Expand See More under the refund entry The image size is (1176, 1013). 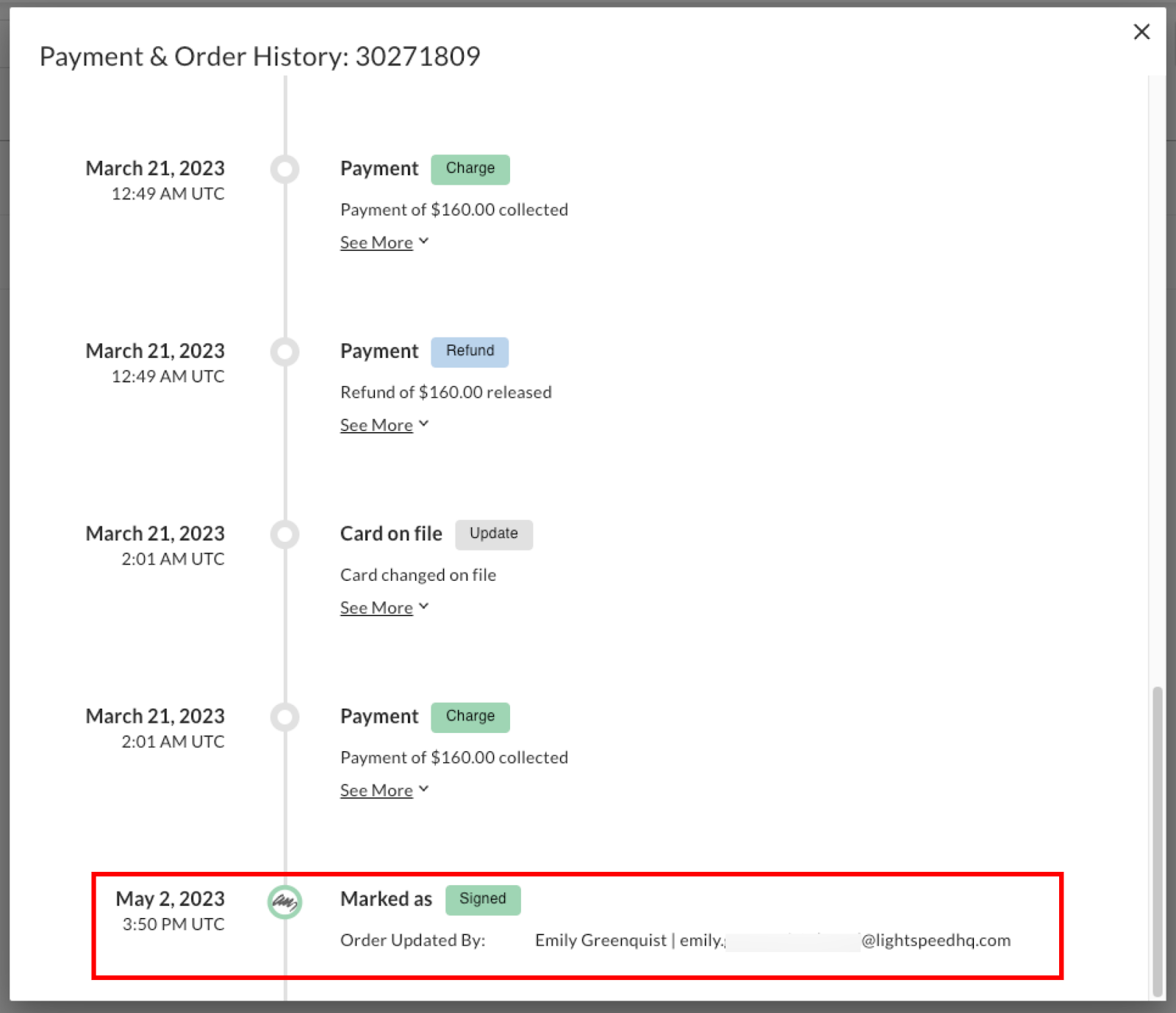[377, 424]
